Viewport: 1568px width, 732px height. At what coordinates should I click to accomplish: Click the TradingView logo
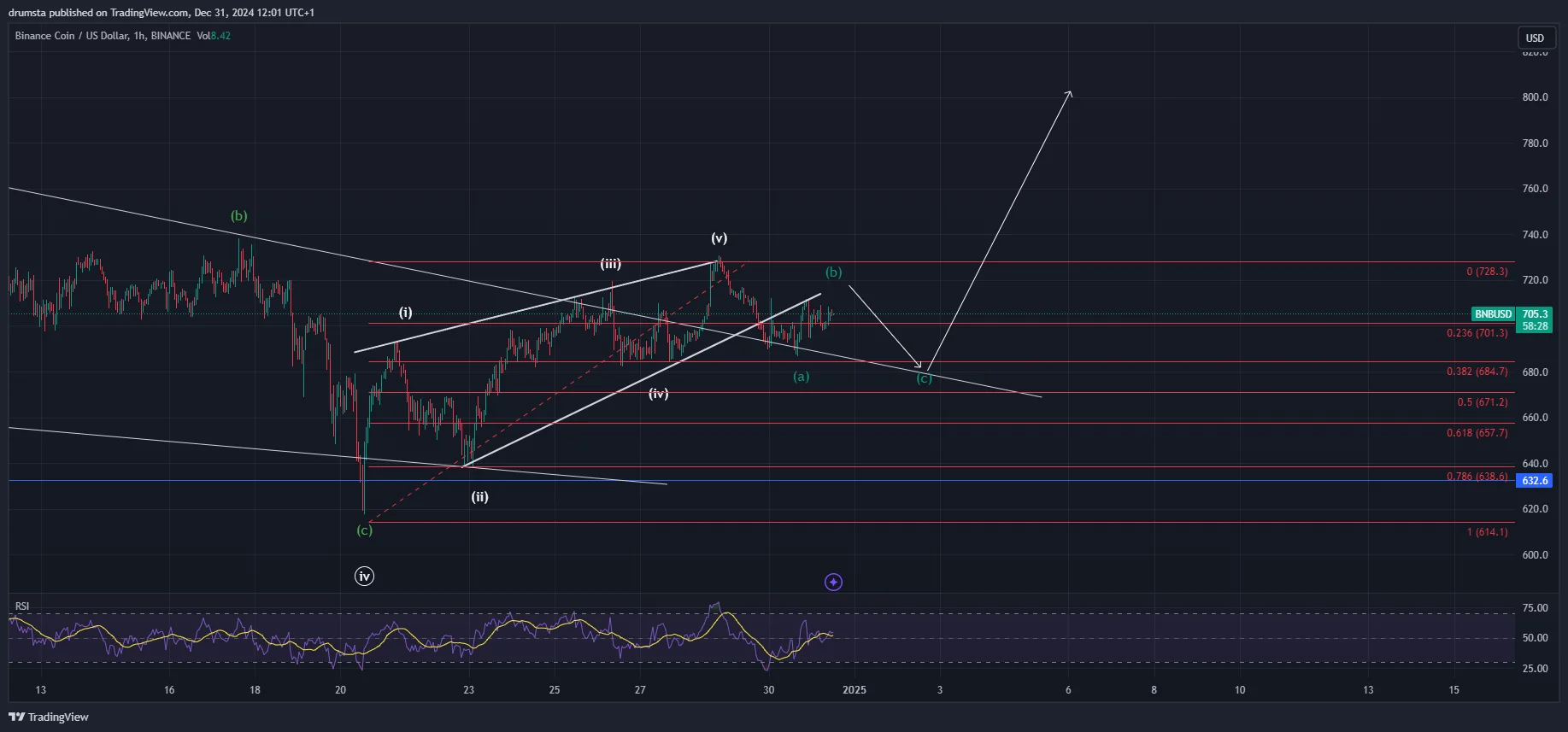click(49, 717)
